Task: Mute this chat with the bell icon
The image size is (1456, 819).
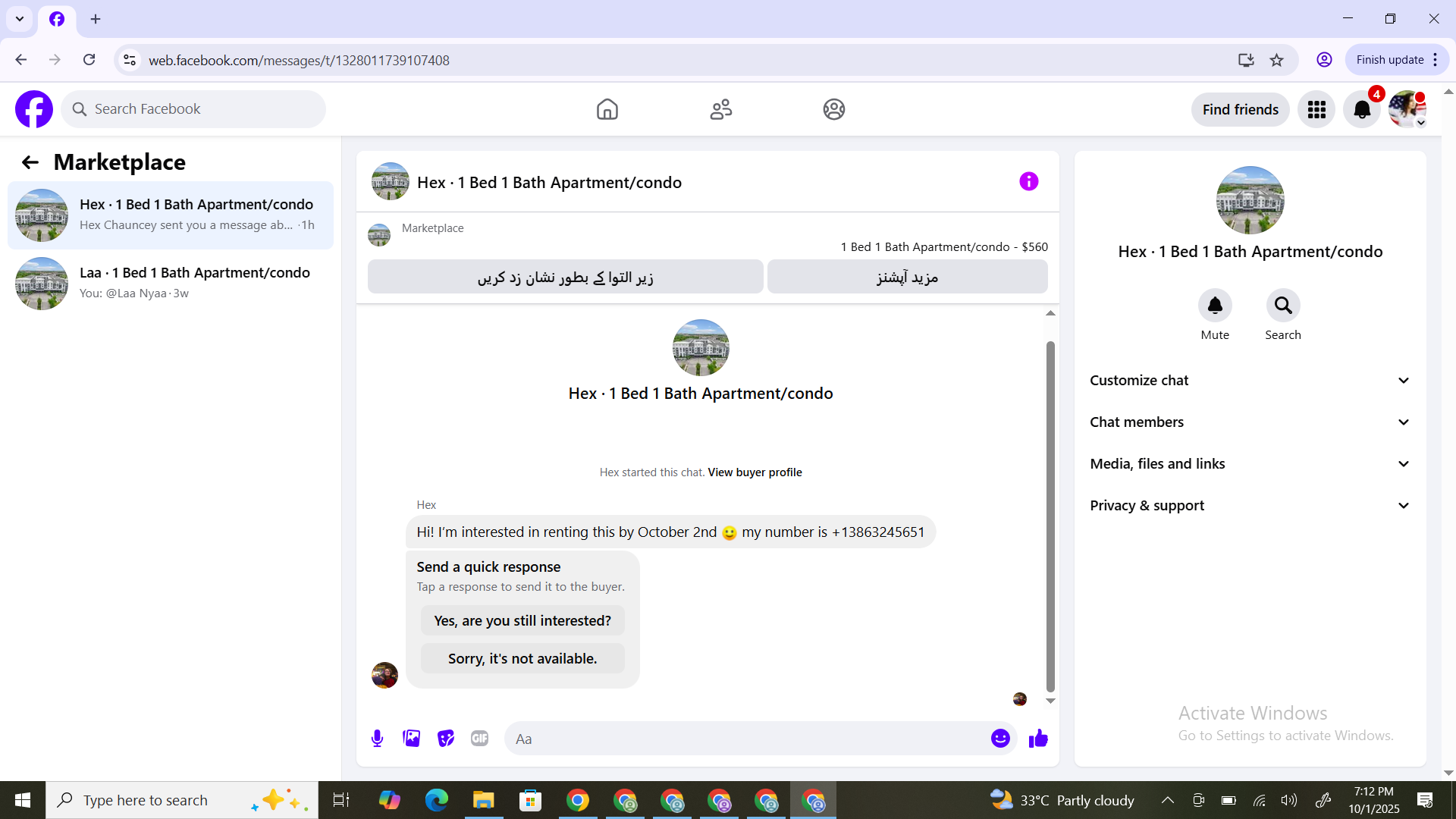Action: [1215, 305]
